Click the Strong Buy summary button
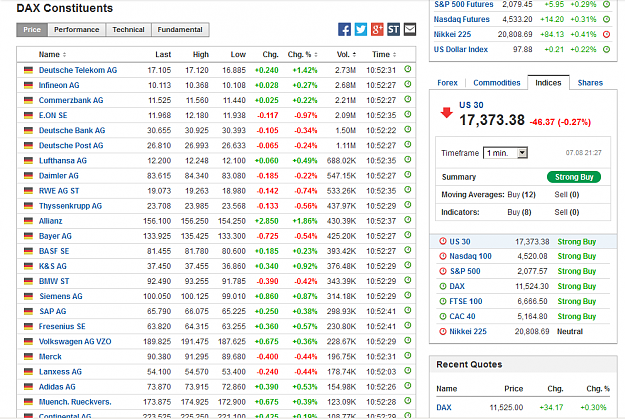The height and width of the screenshot is (419, 625). point(574,177)
